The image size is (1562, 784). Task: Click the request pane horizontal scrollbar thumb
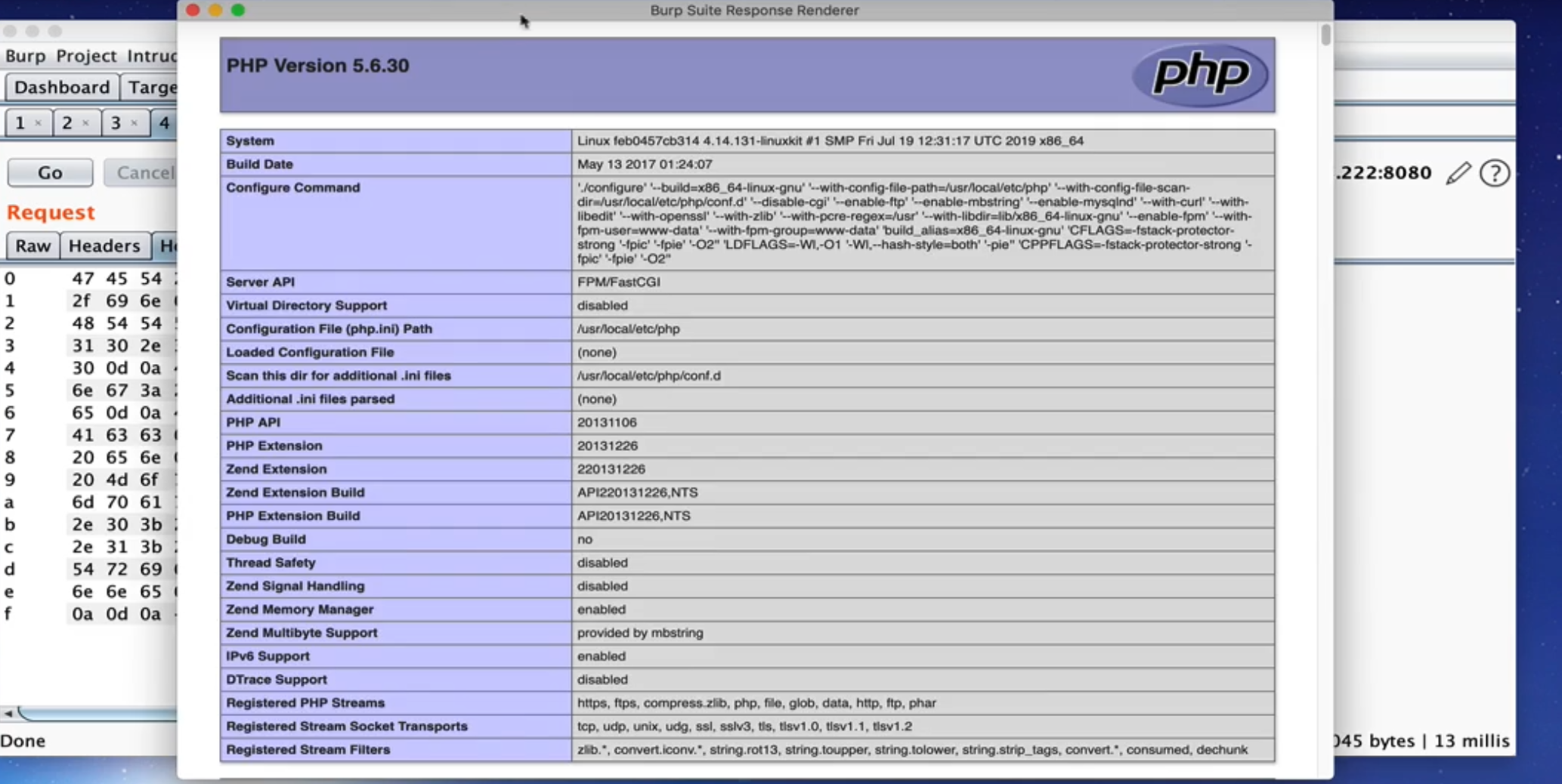click(x=98, y=713)
